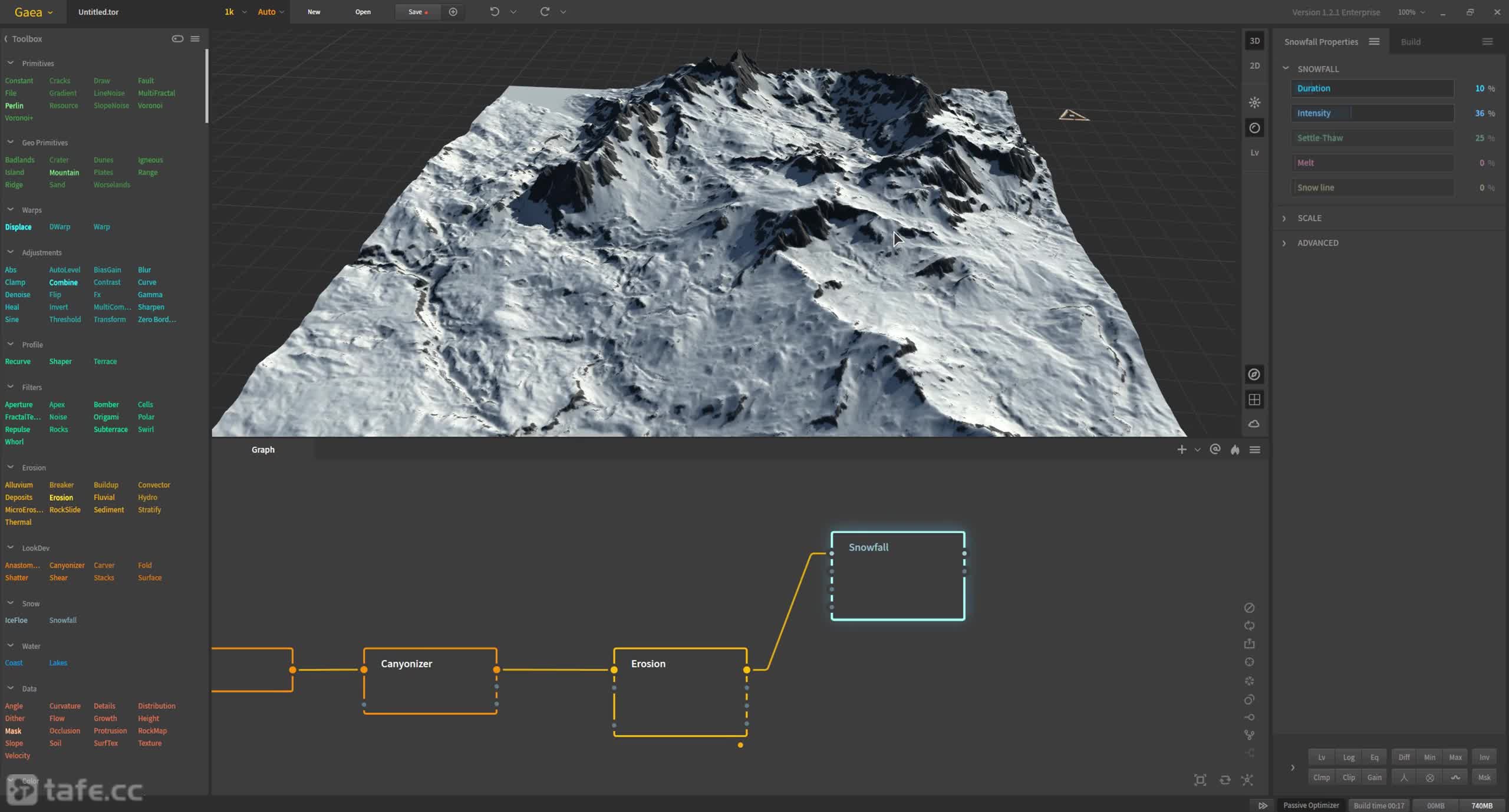This screenshot has width=1509, height=812.
Task: Click the Save button
Action: click(x=418, y=12)
